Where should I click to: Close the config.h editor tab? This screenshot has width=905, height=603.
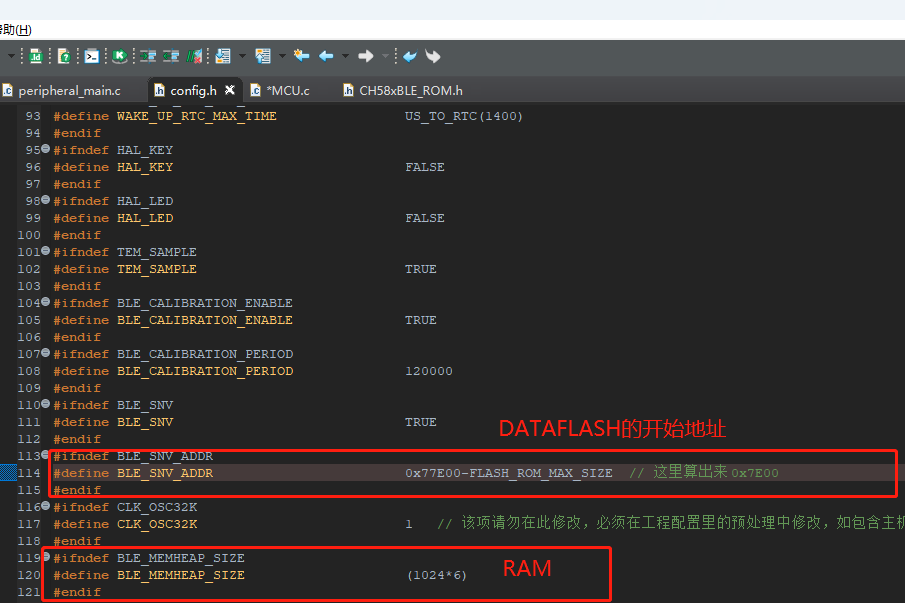tap(229, 90)
